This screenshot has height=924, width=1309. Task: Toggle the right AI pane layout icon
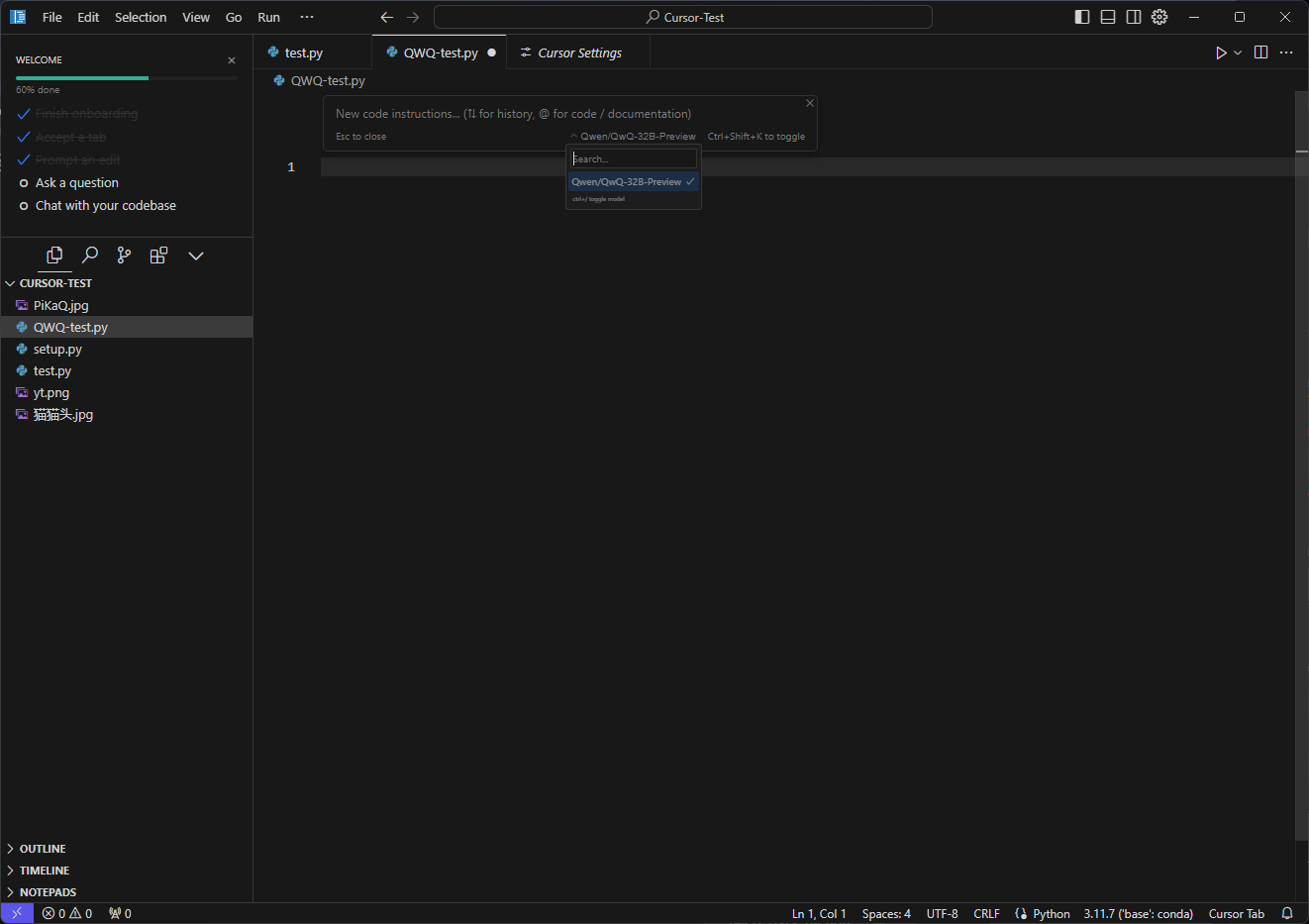pos(1134,17)
